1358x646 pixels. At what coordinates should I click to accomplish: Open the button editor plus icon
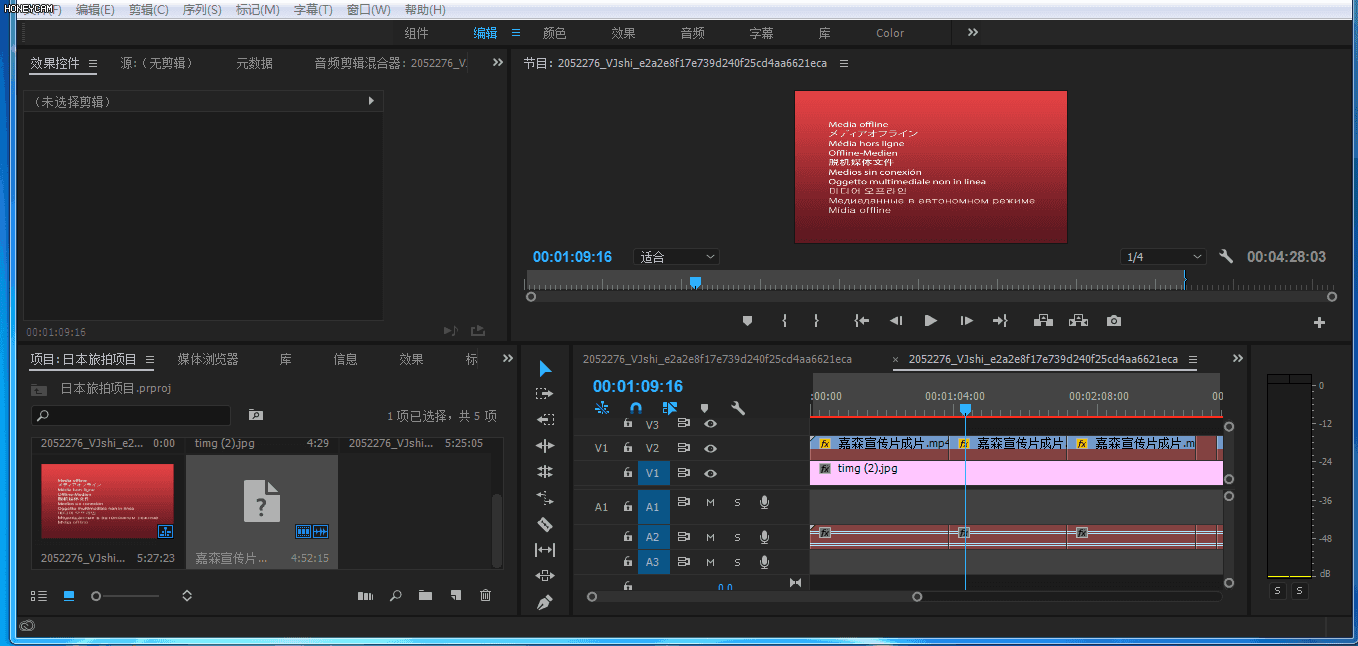(1319, 322)
